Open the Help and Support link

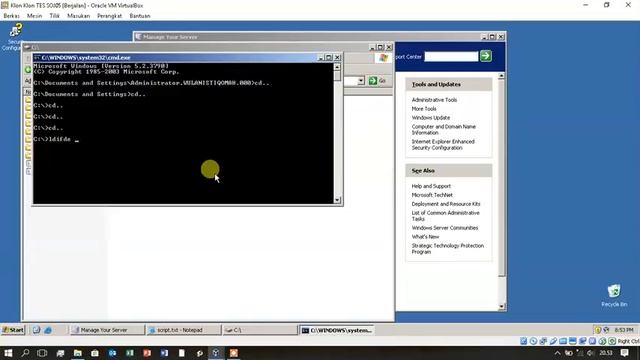coord(431,186)
